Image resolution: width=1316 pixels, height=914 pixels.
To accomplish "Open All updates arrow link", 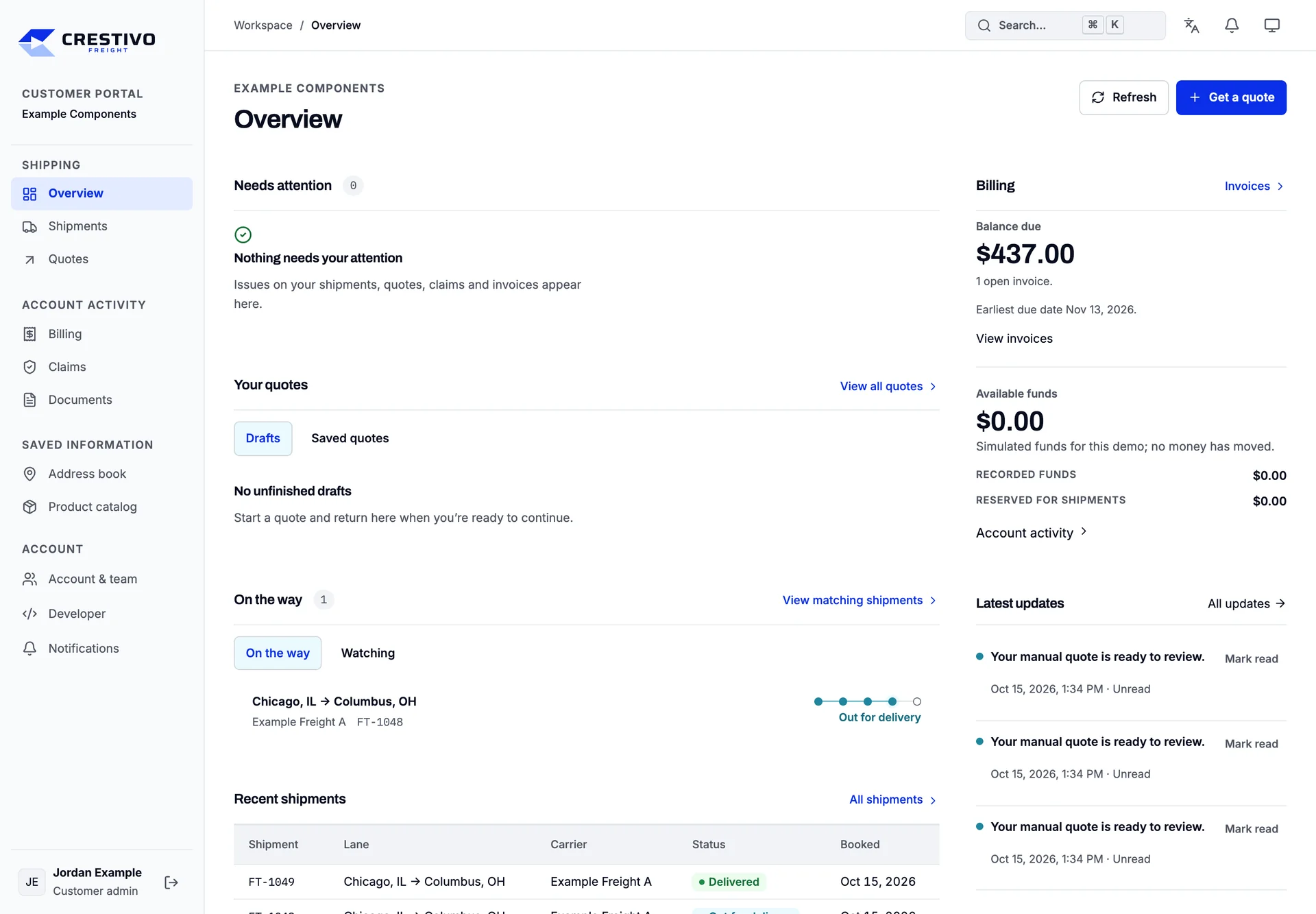I will tap(1246, 603).
